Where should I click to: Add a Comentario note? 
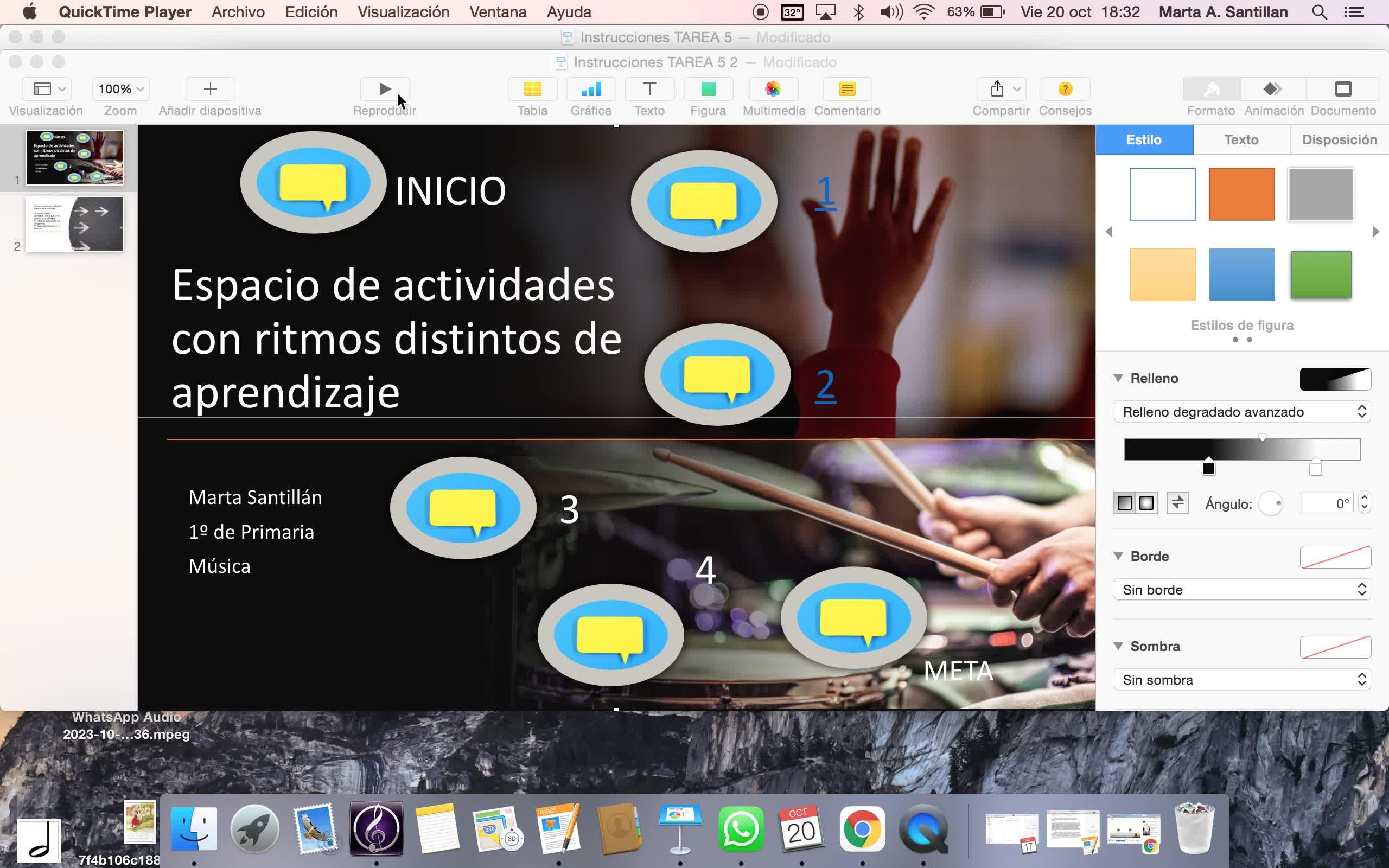click(x=846, y=89)
